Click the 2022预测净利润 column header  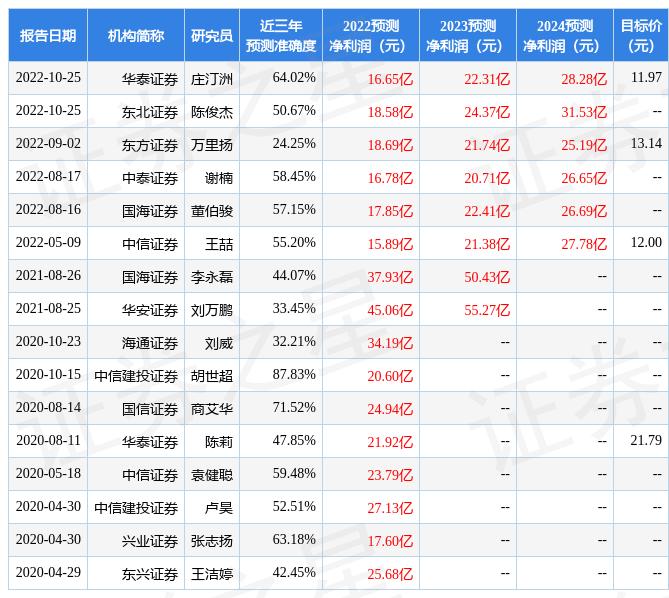click(371, 35)
